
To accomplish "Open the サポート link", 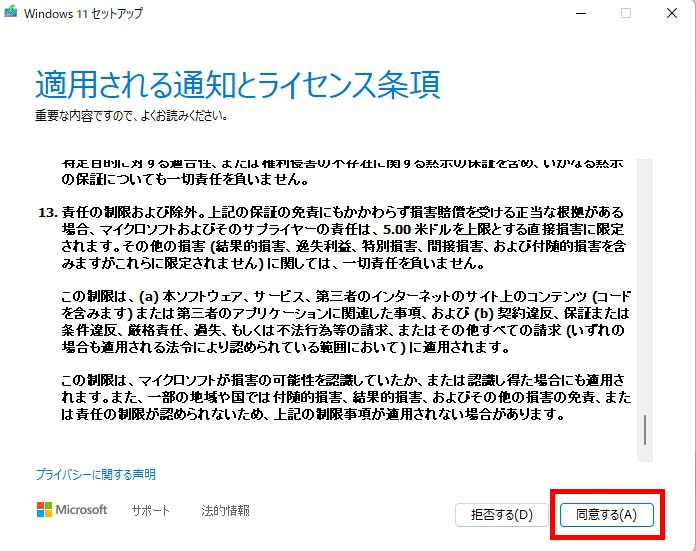I will pos(151,511).
